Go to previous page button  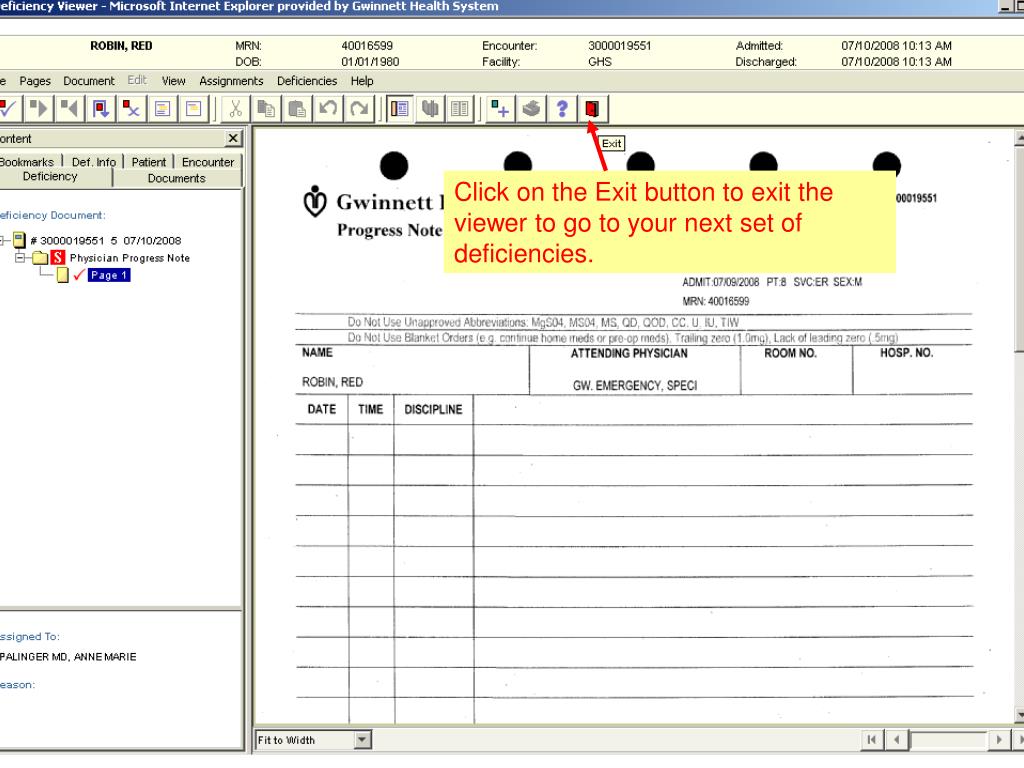[x=897, y=739]
